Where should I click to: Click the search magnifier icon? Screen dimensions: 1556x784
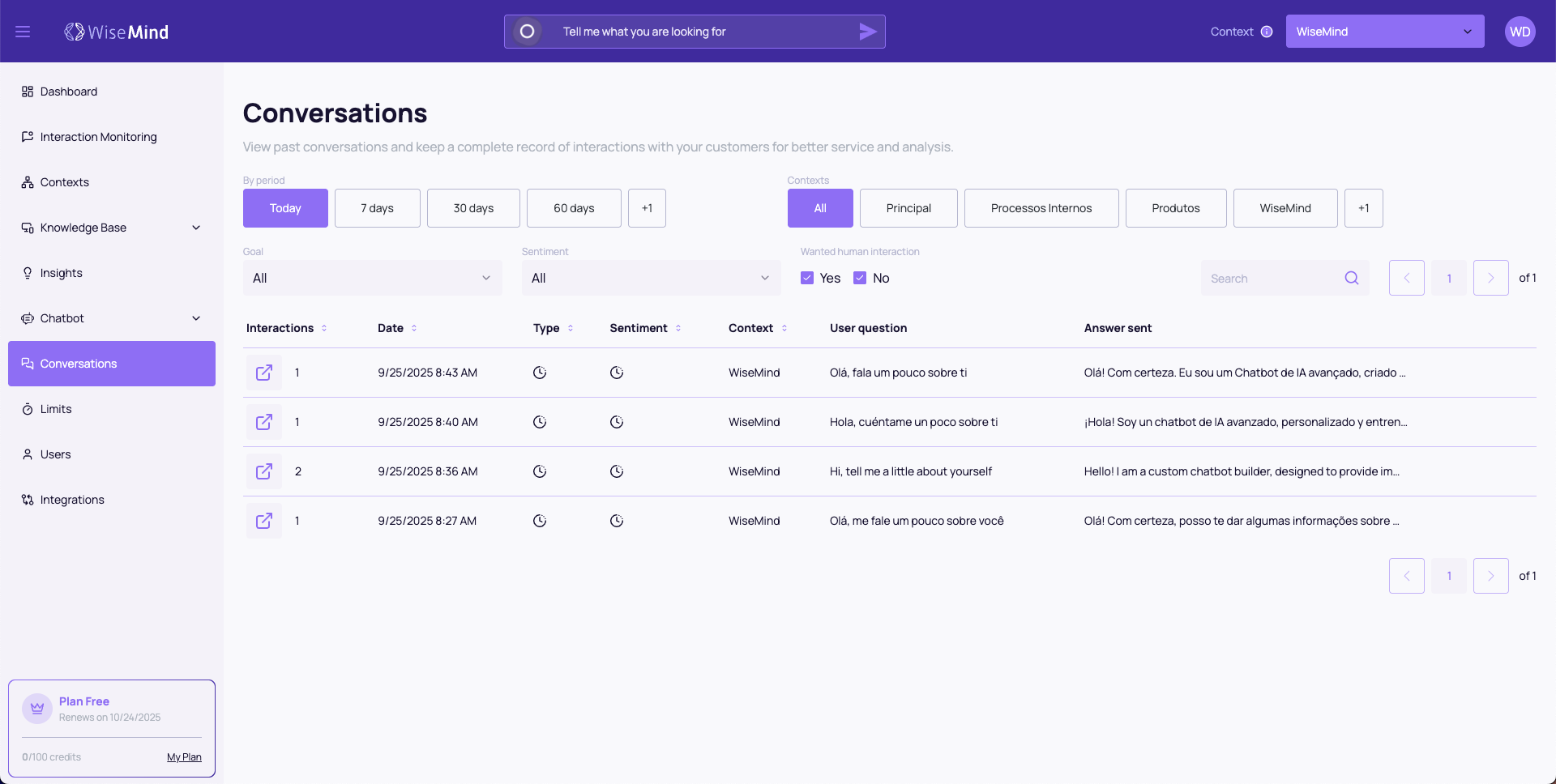1351,278
